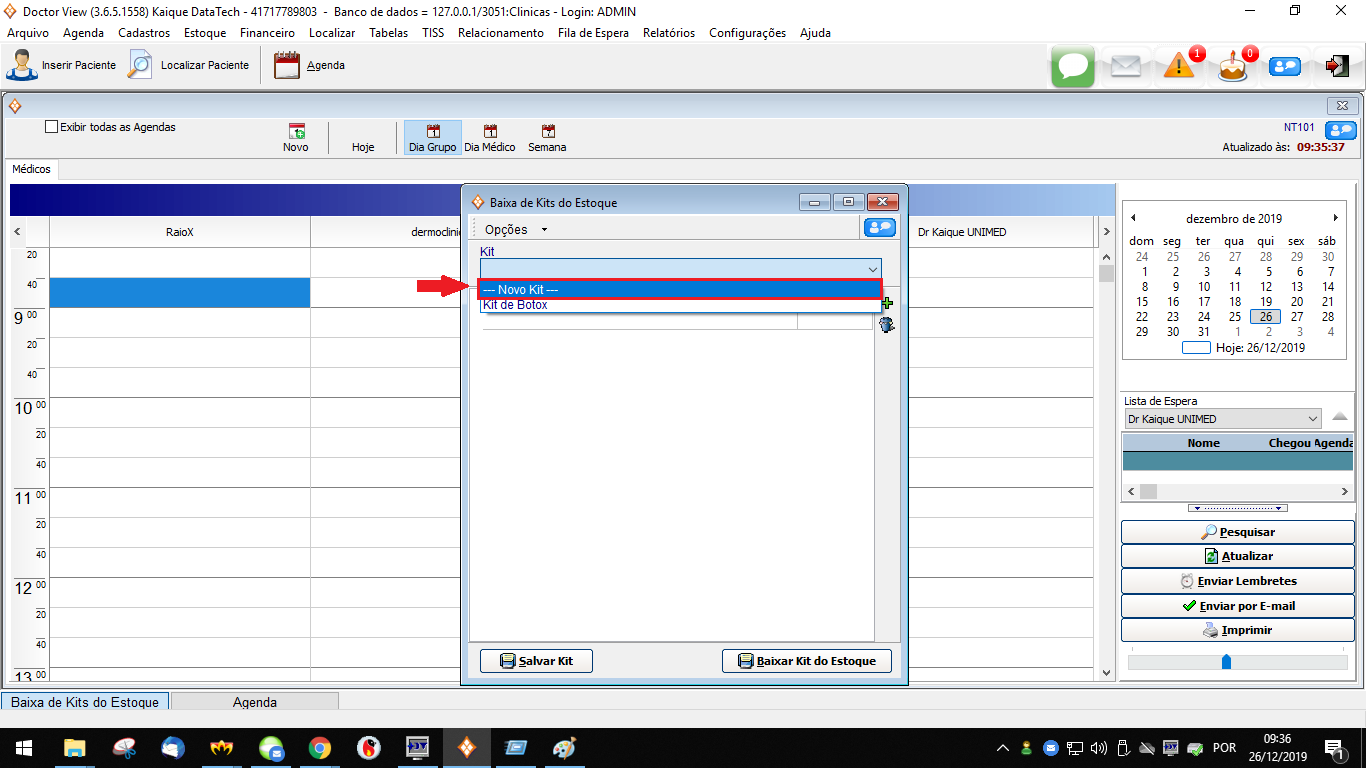Open the birthday cake notifications icon

click(x=1233, y=67)
